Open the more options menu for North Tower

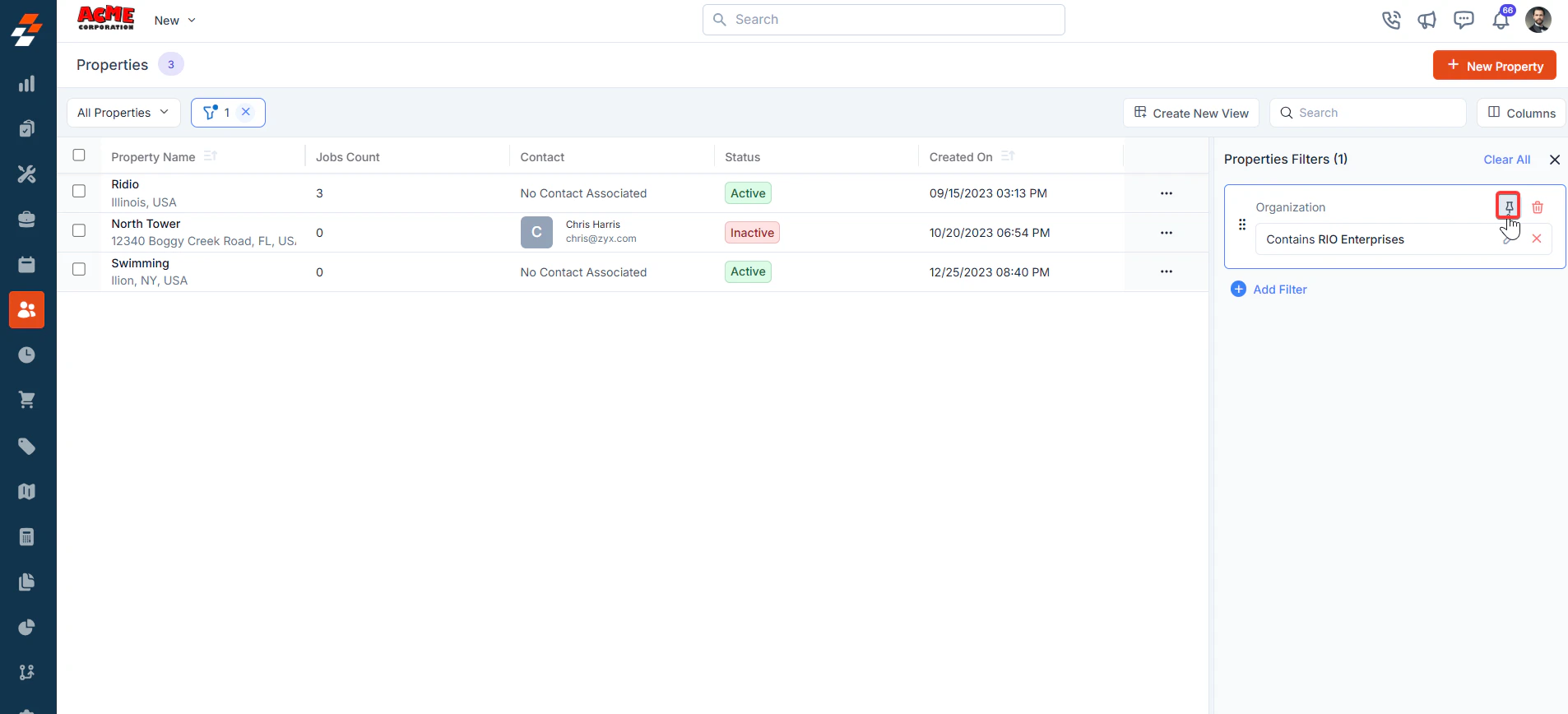pyautogui.click(x=1167, y=233)
